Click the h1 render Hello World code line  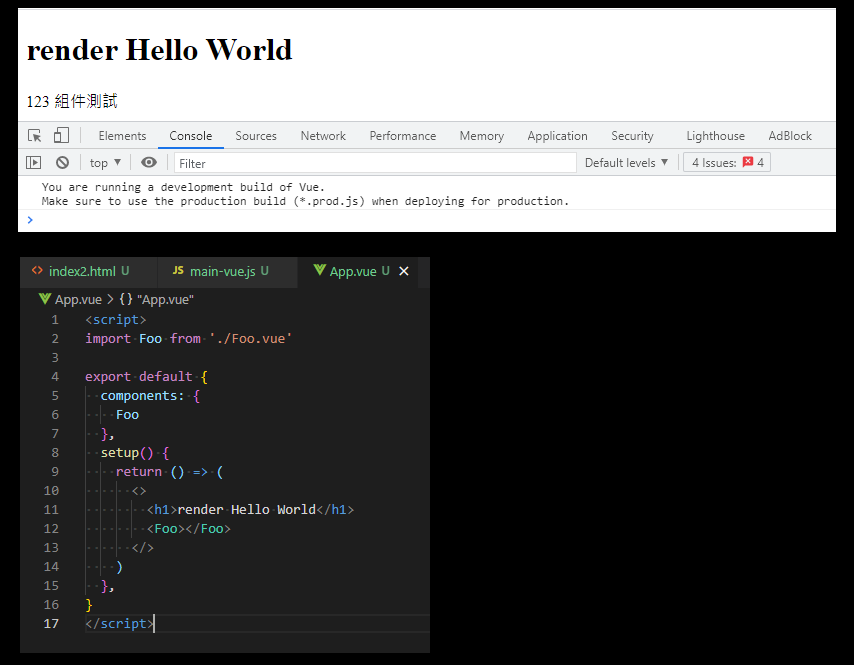pyautogui.click(x=251, y=510)
